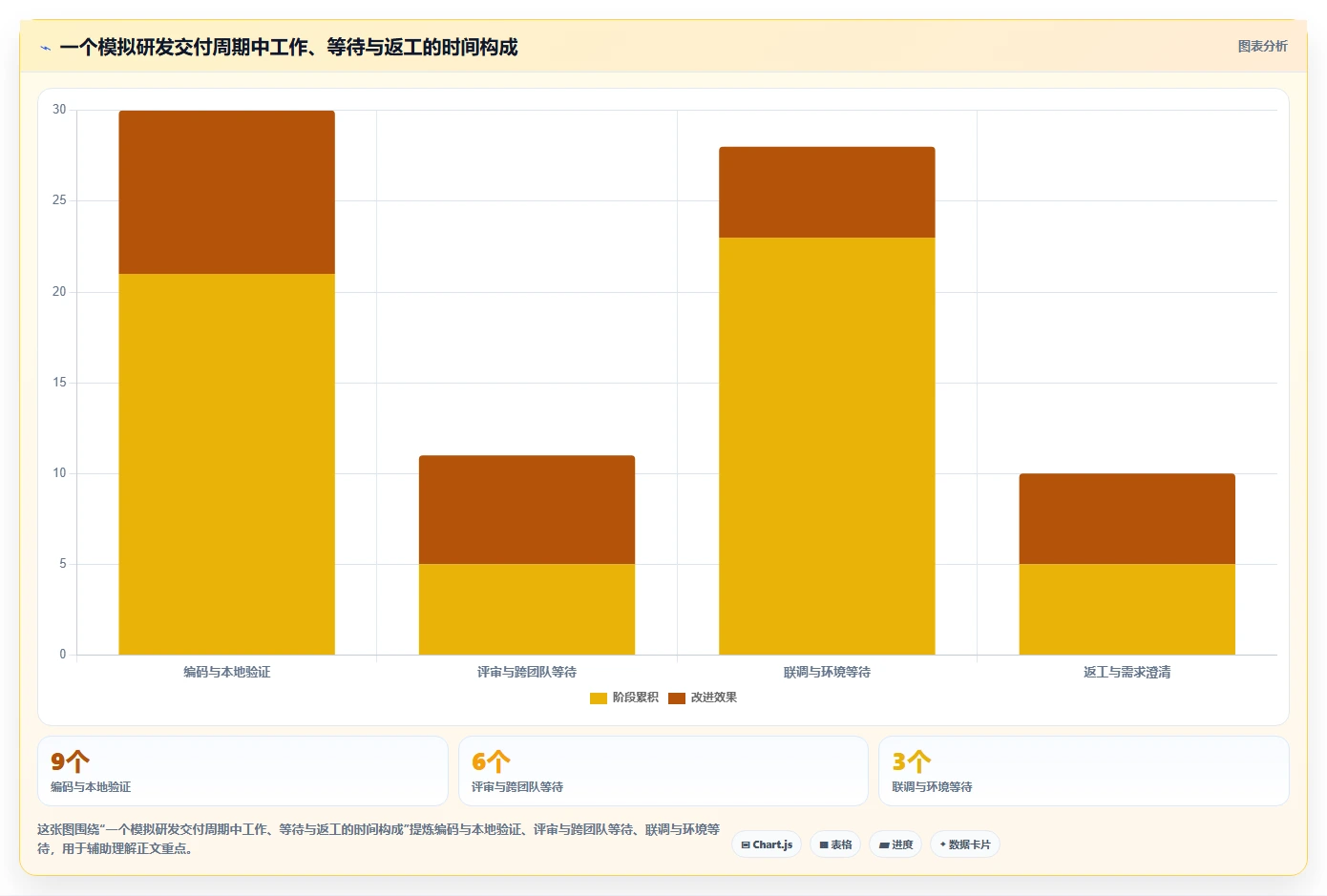Click the brown bar segment for 评审与跨团队等待
Viewport: 1327px width, 896px height.
click(x=527, y=510)
